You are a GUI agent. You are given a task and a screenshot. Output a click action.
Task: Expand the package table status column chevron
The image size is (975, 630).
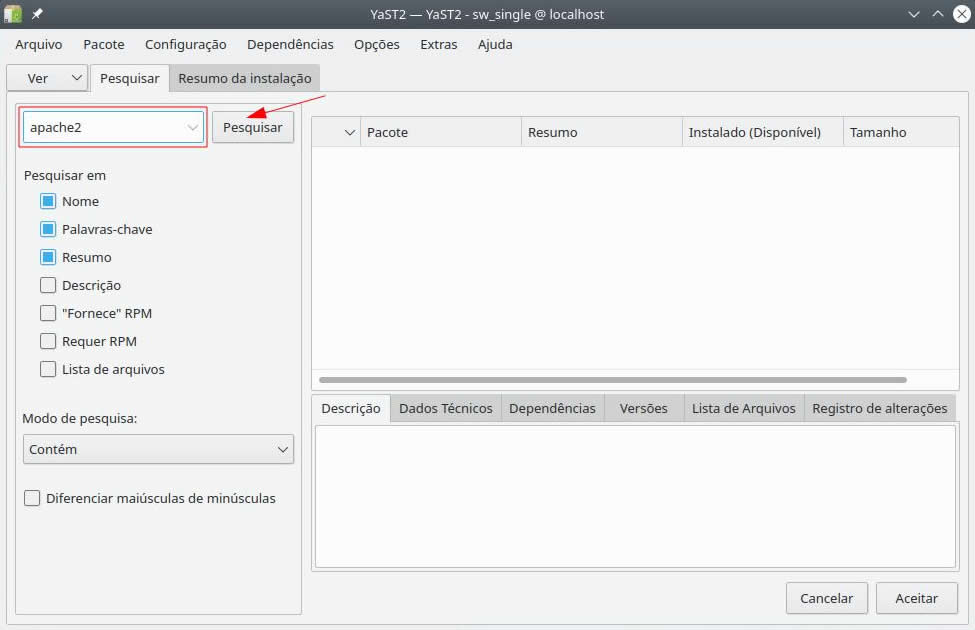coord(349,133)
